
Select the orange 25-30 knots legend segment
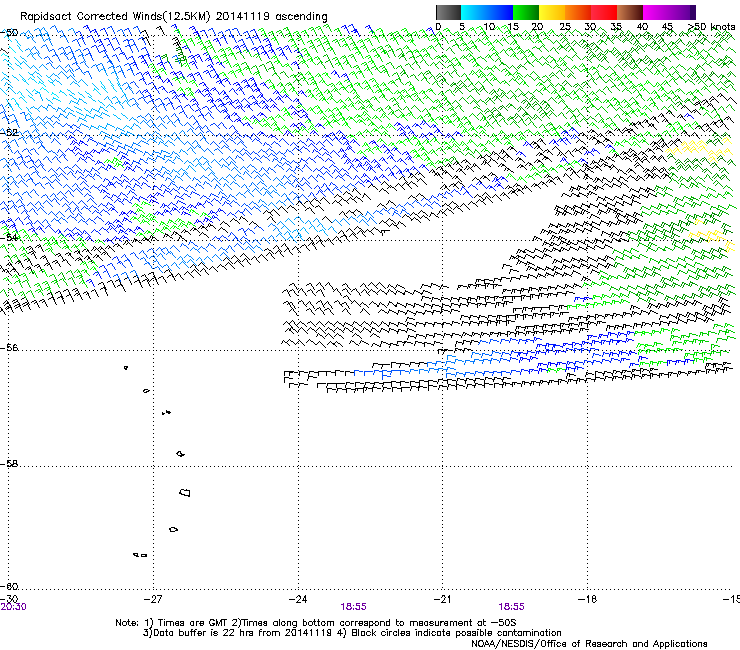click(x=578, y=12)
